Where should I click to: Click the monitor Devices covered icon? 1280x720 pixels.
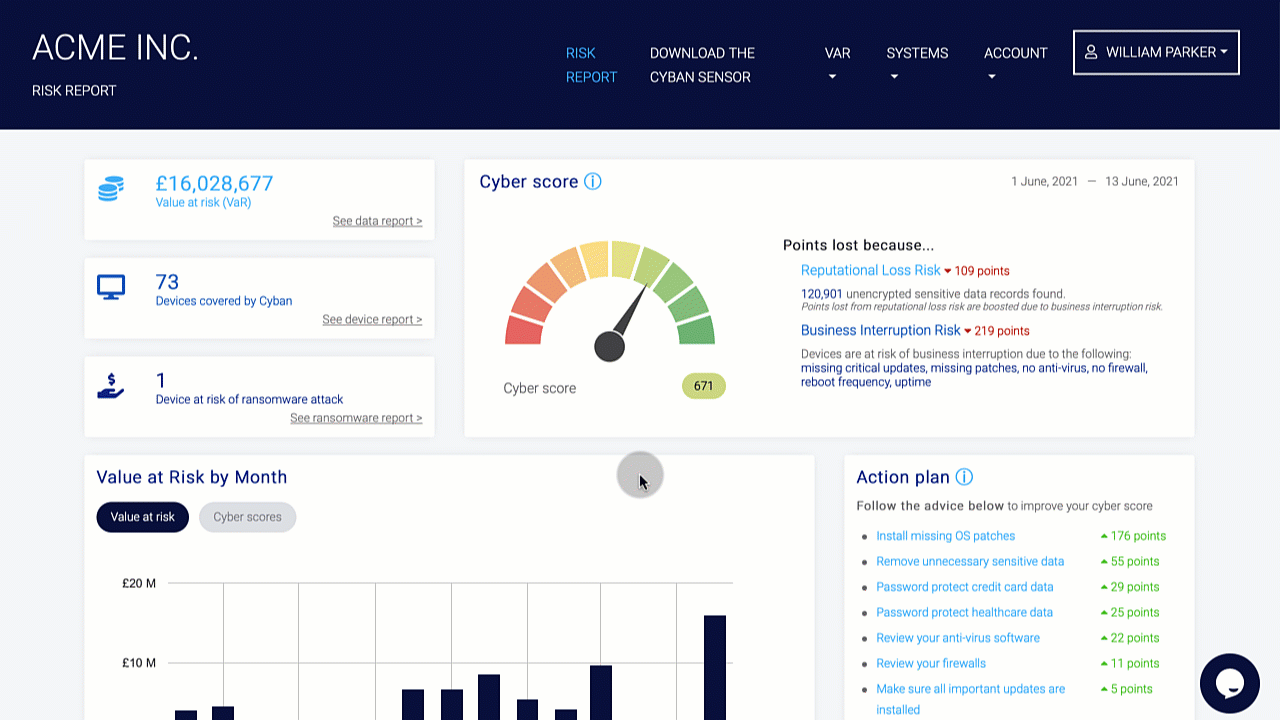(x=111, y=287)
